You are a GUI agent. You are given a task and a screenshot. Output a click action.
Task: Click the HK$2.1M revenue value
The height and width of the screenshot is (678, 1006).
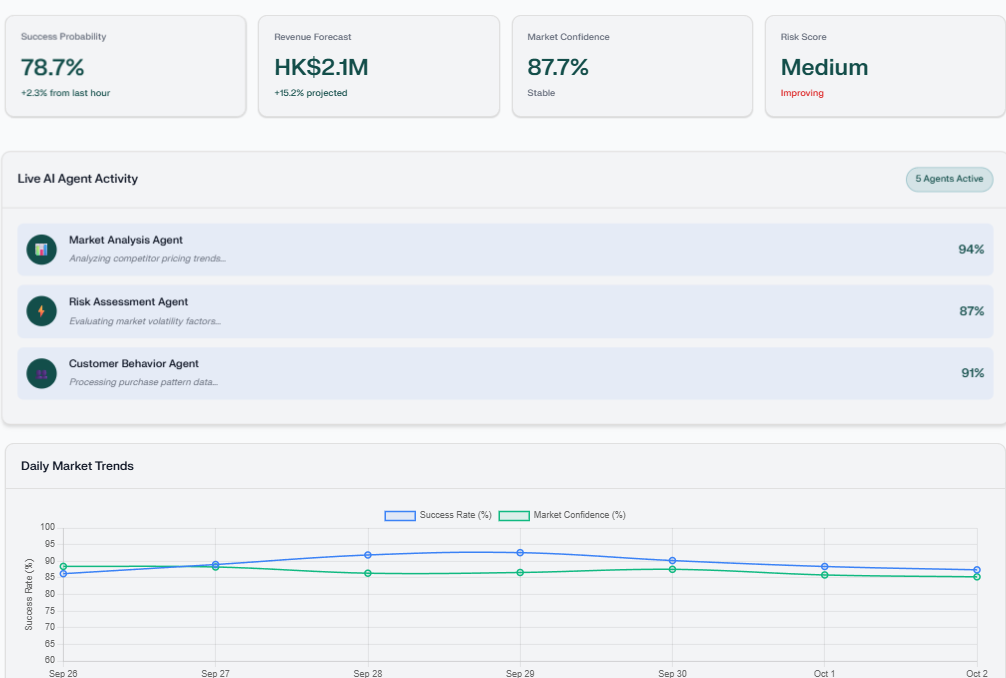[x=321, y=67]
